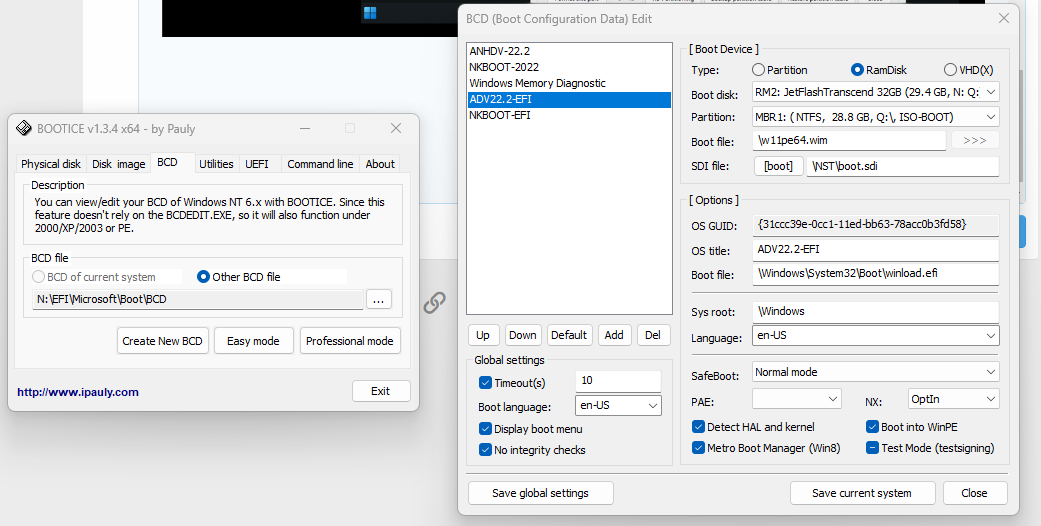1041x526 pixels.
Task: Toggle Metro Boot Manager (Win8)
Action: tap(698, 448)
